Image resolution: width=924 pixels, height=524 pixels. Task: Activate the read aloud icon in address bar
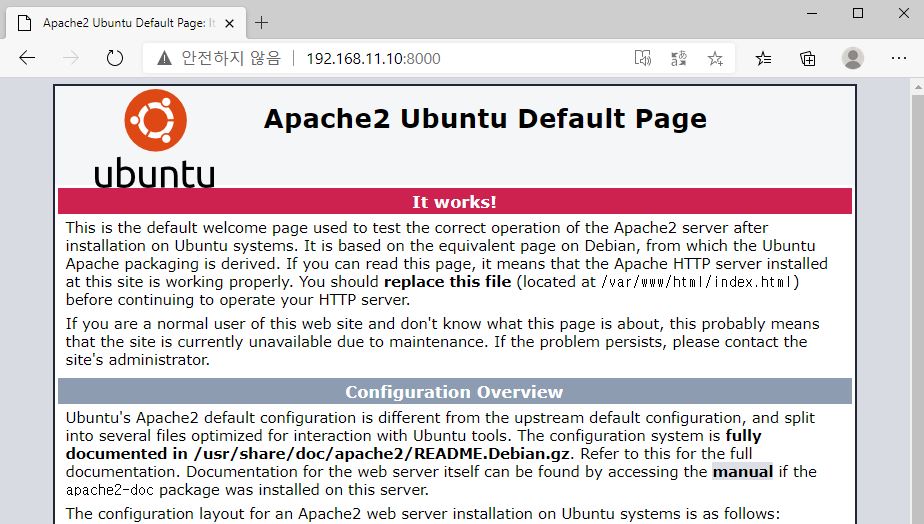point(642,58)
